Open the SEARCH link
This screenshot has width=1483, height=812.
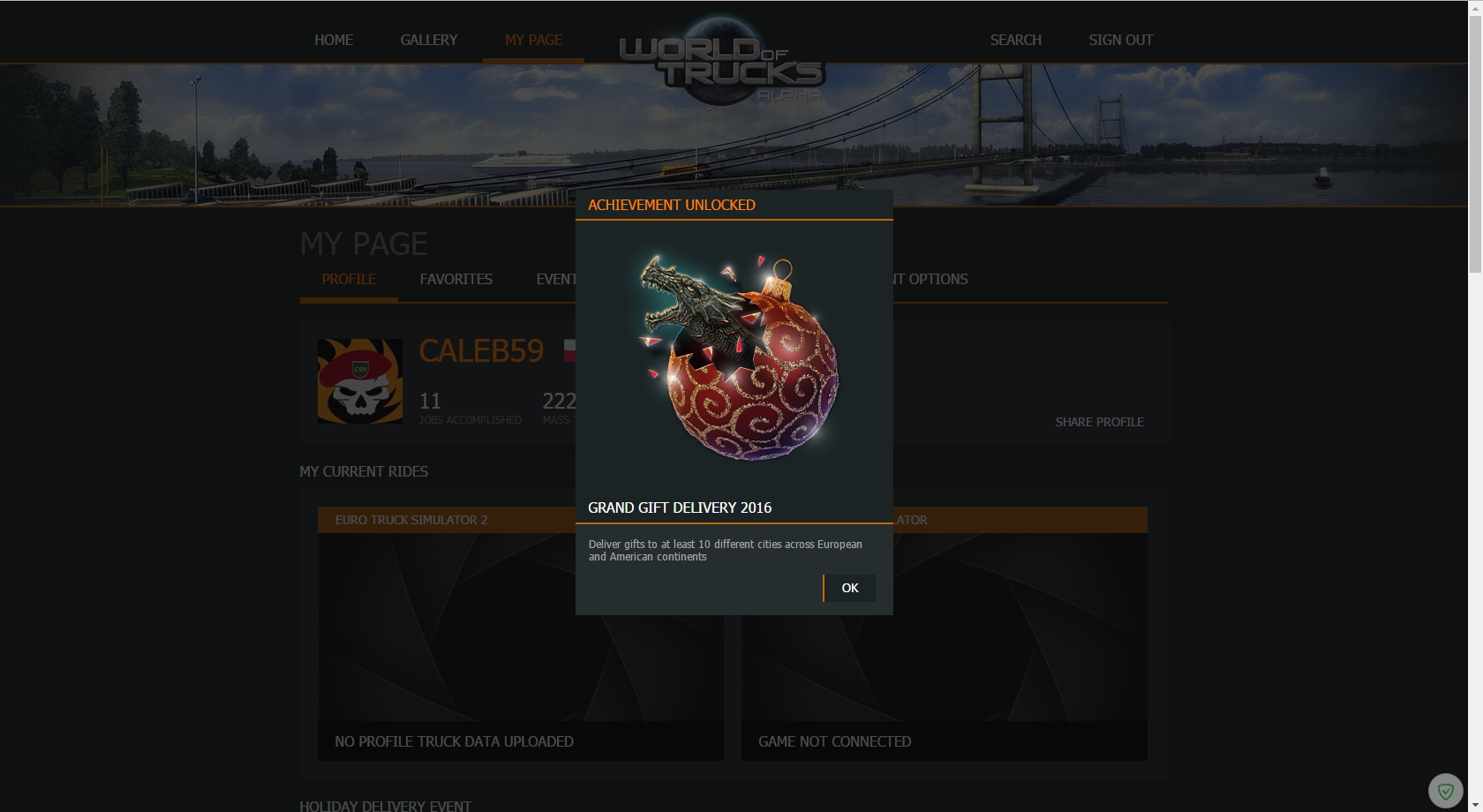tap(1016, 40)
